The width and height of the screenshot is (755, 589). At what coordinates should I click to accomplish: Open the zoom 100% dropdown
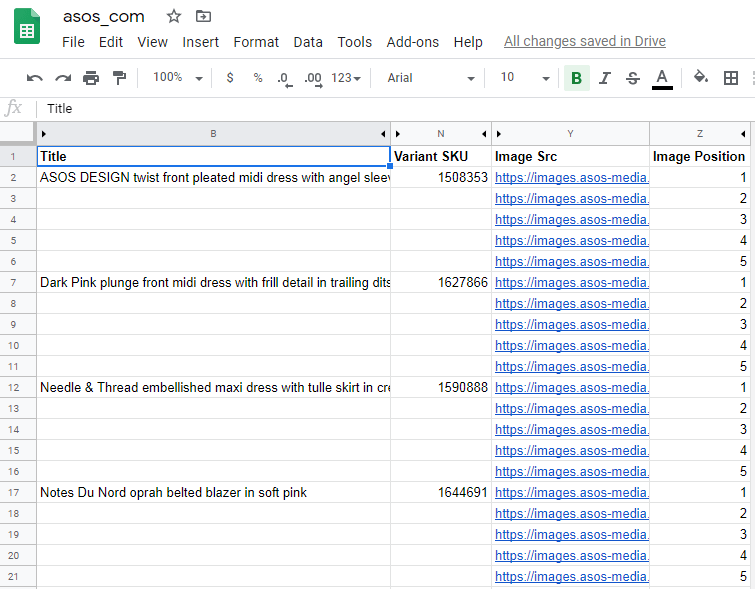[x=178, y=78]
